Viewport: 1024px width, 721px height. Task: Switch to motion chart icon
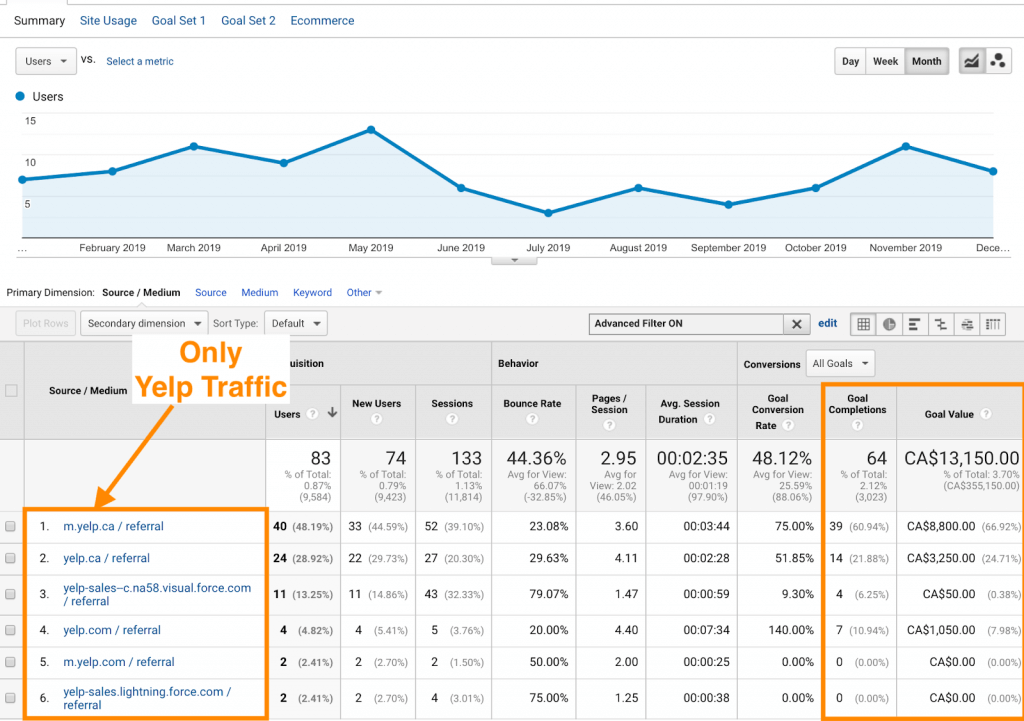998,61
